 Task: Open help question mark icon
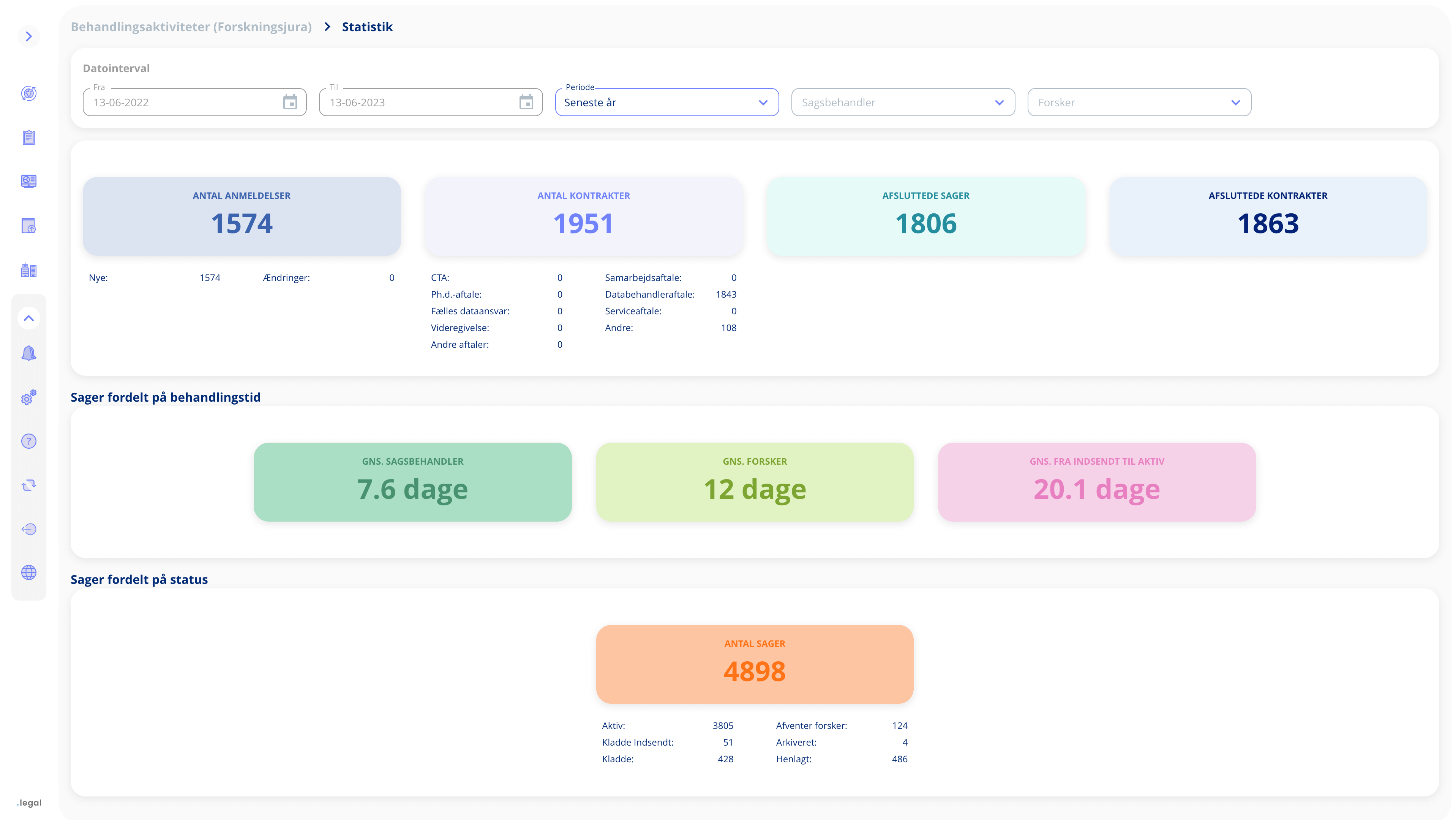coord(29,442)
